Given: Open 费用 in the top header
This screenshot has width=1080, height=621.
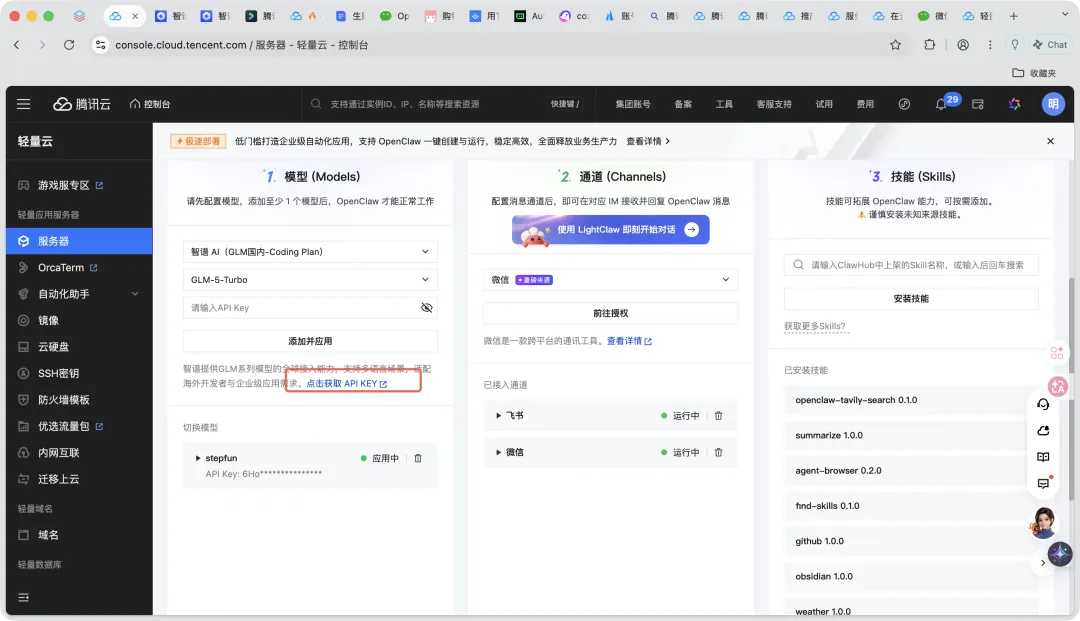Looking at the screenshot, I should 865,104.
